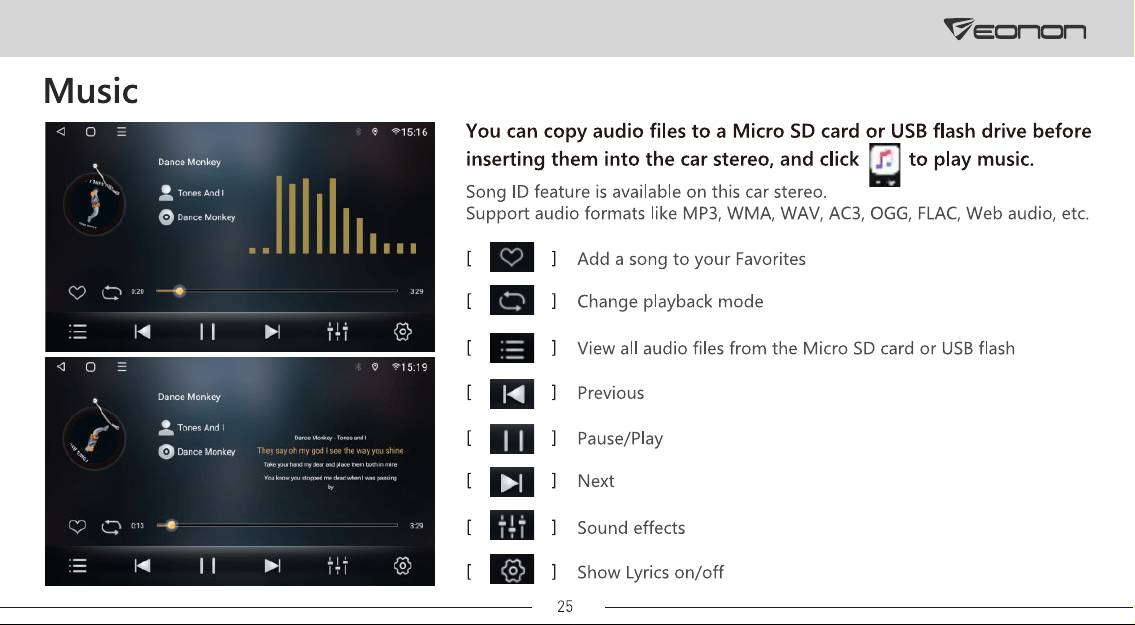Screen dimensions: 1135x625
Task: Open Android recents menu in top player
Action: (122, 132)
